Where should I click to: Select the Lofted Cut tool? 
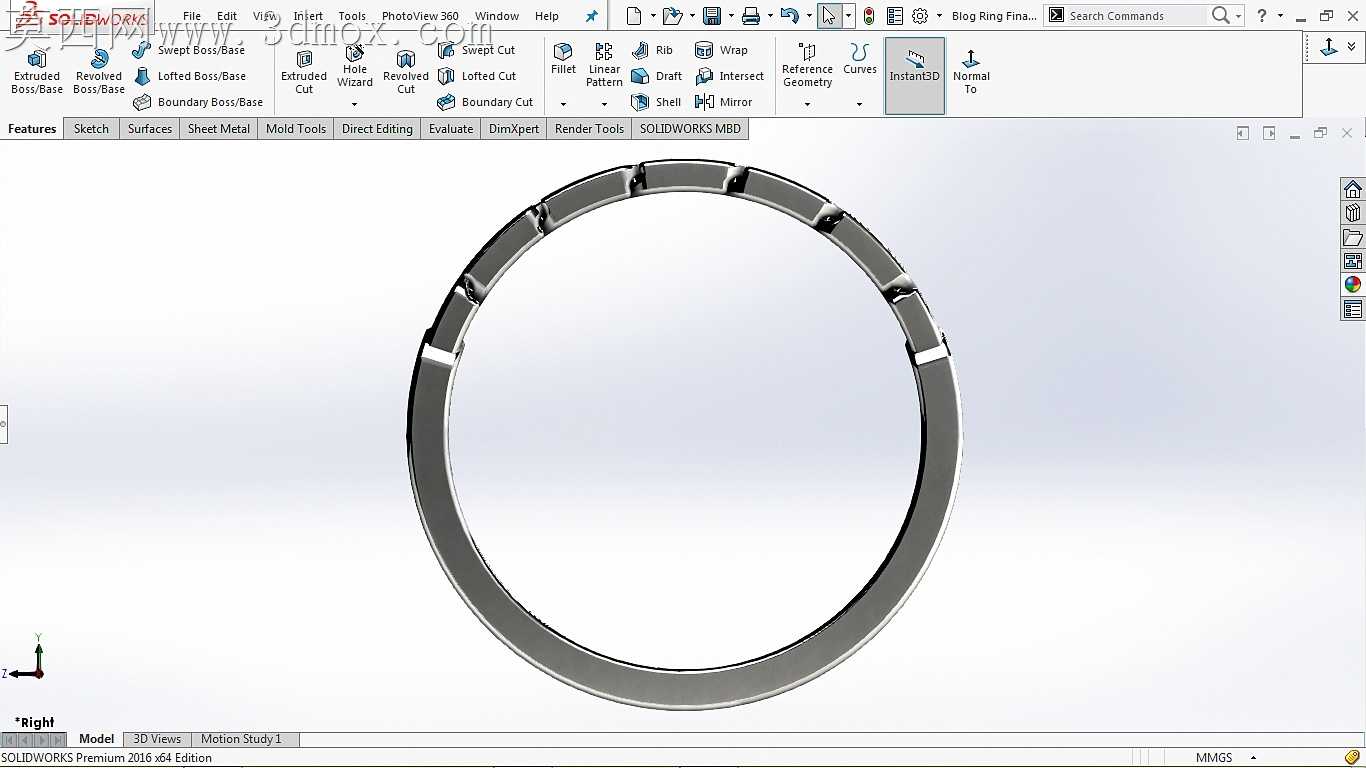point(477,76)
